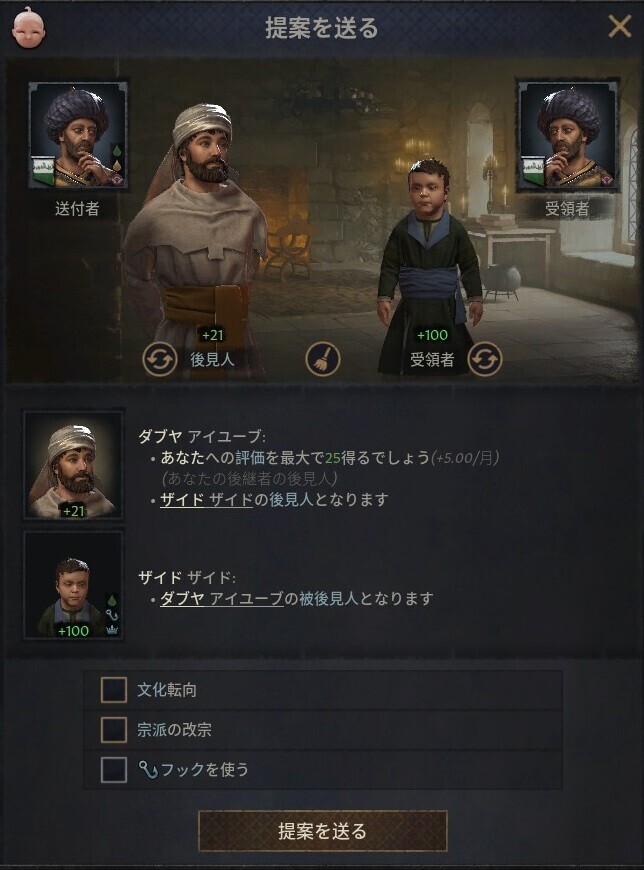Enable the 宗派の改宗 checkbox
The width and height of the screenshot is (644, 870).
click(x=114, y=729)
